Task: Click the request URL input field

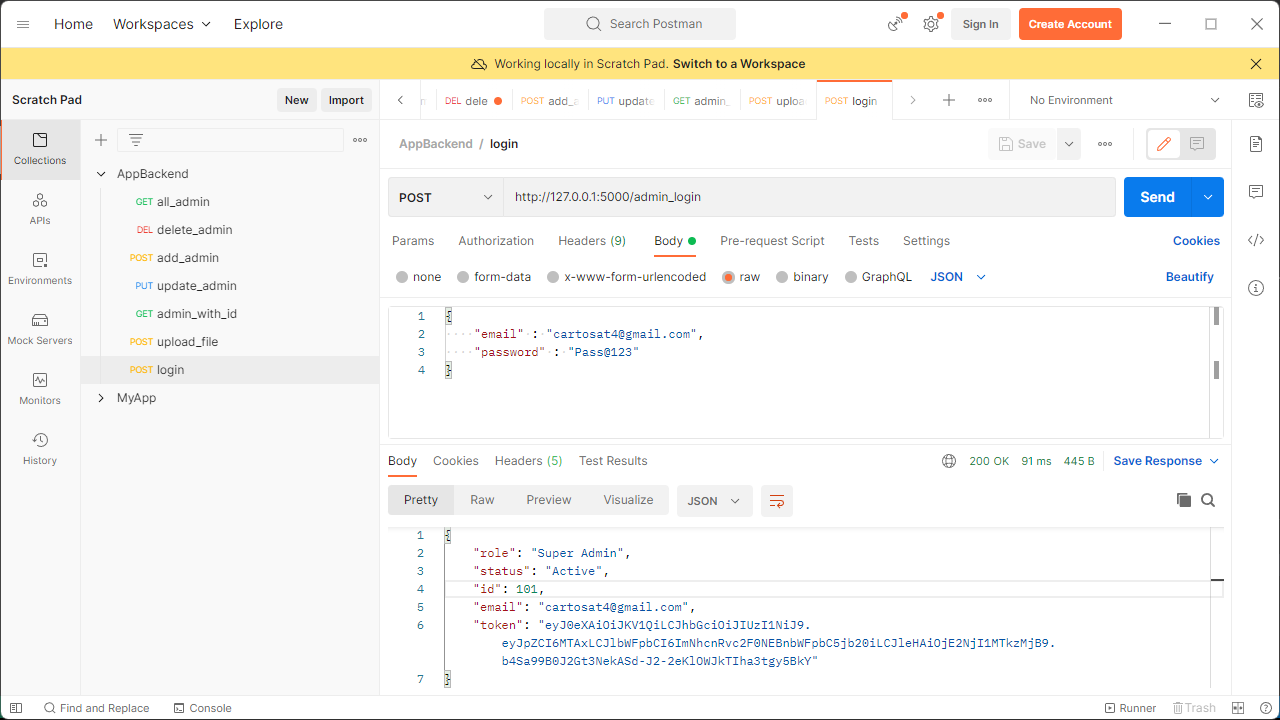Action: [809, 197]
